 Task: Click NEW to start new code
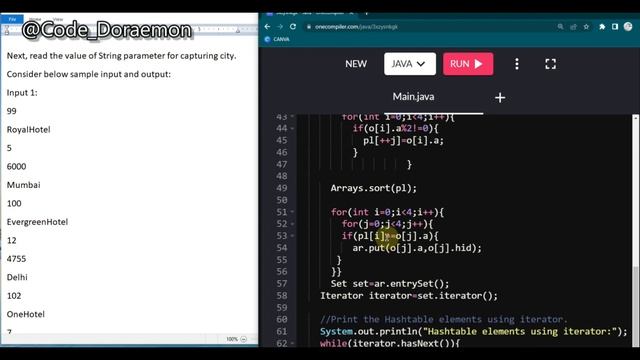(x=356, y=64)
